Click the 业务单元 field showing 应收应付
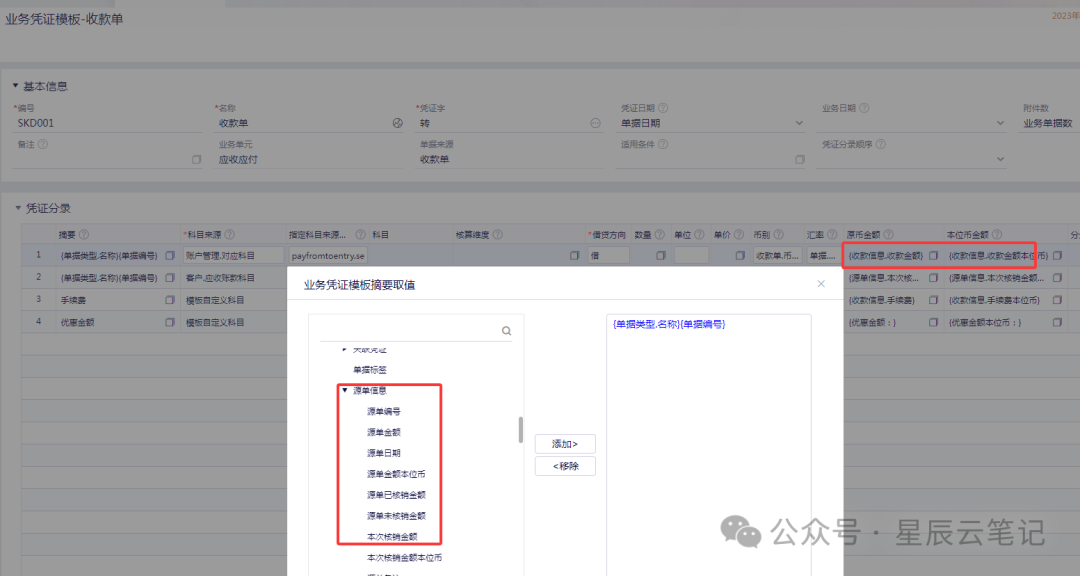Screen dimensions: 1080x576 (309, 159)
